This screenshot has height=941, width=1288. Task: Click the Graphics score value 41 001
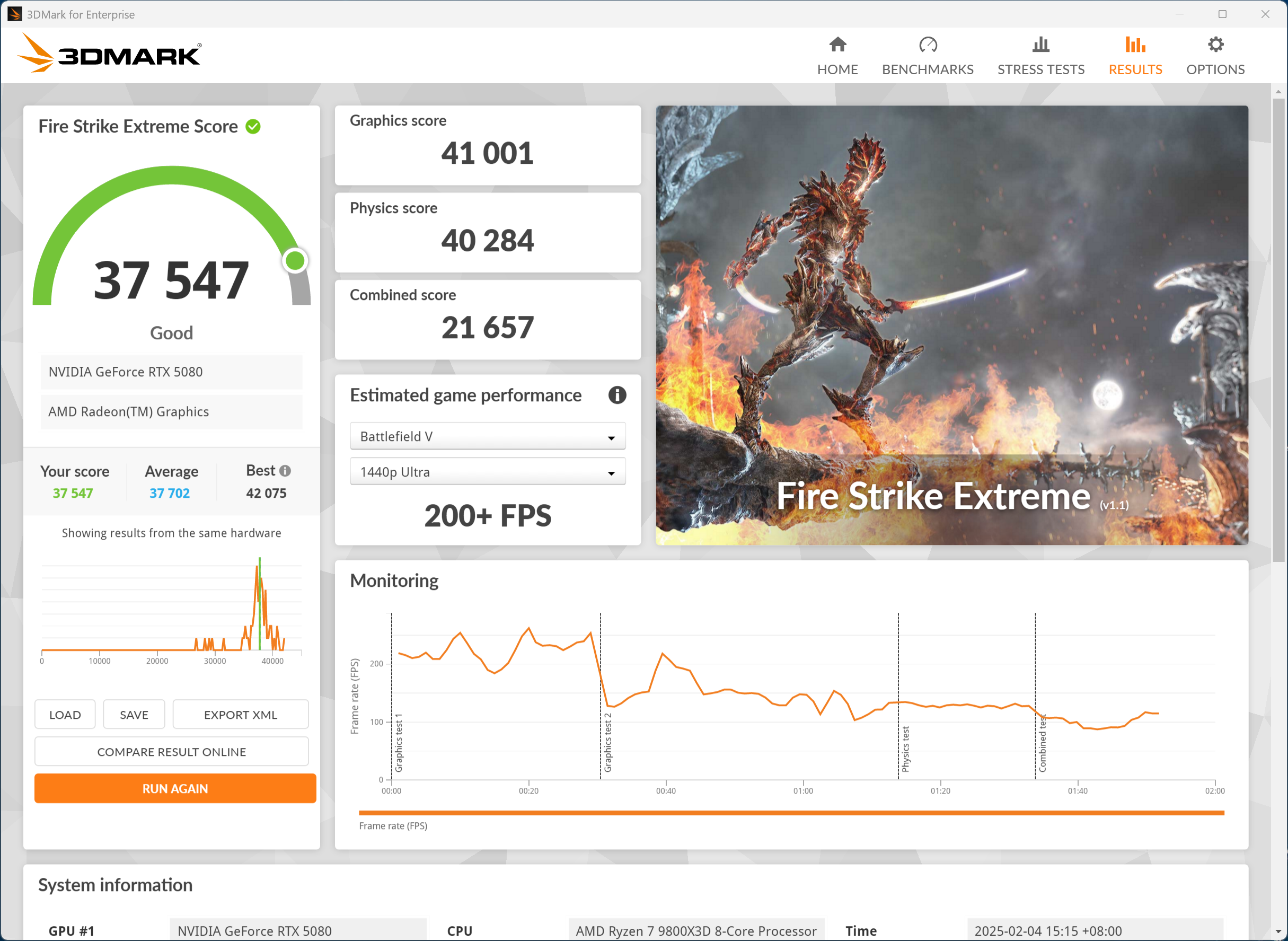pyautogui.click(x=488, y=153)
